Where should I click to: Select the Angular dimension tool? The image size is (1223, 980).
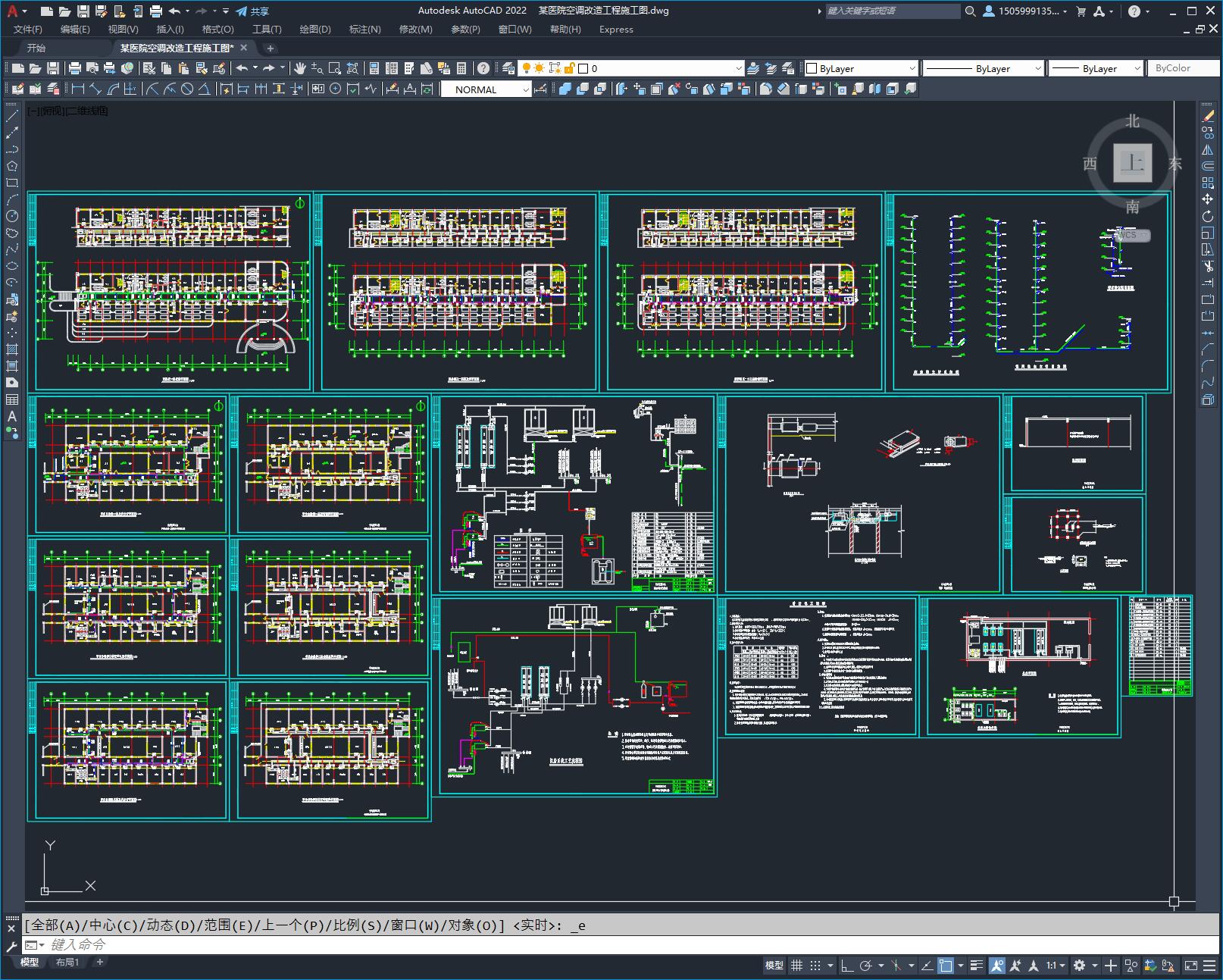tap(205, 89)
